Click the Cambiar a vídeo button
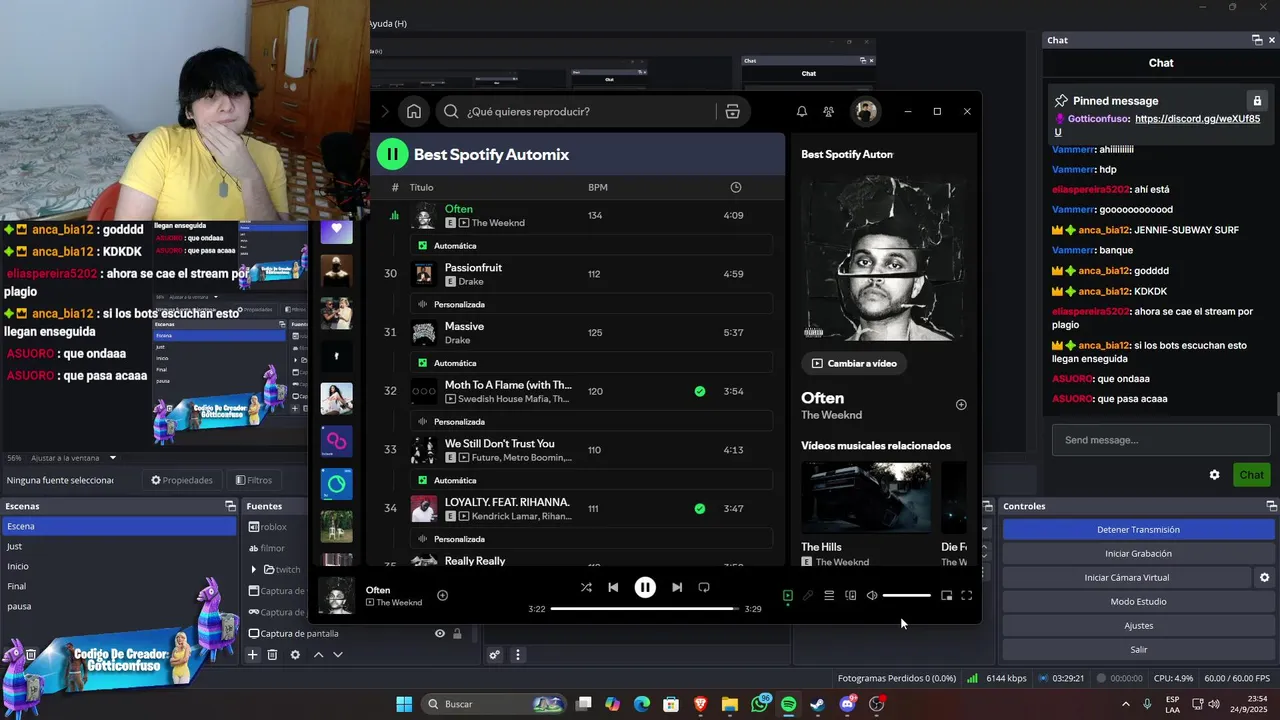The image size is (1280, 720). point(854,363)
